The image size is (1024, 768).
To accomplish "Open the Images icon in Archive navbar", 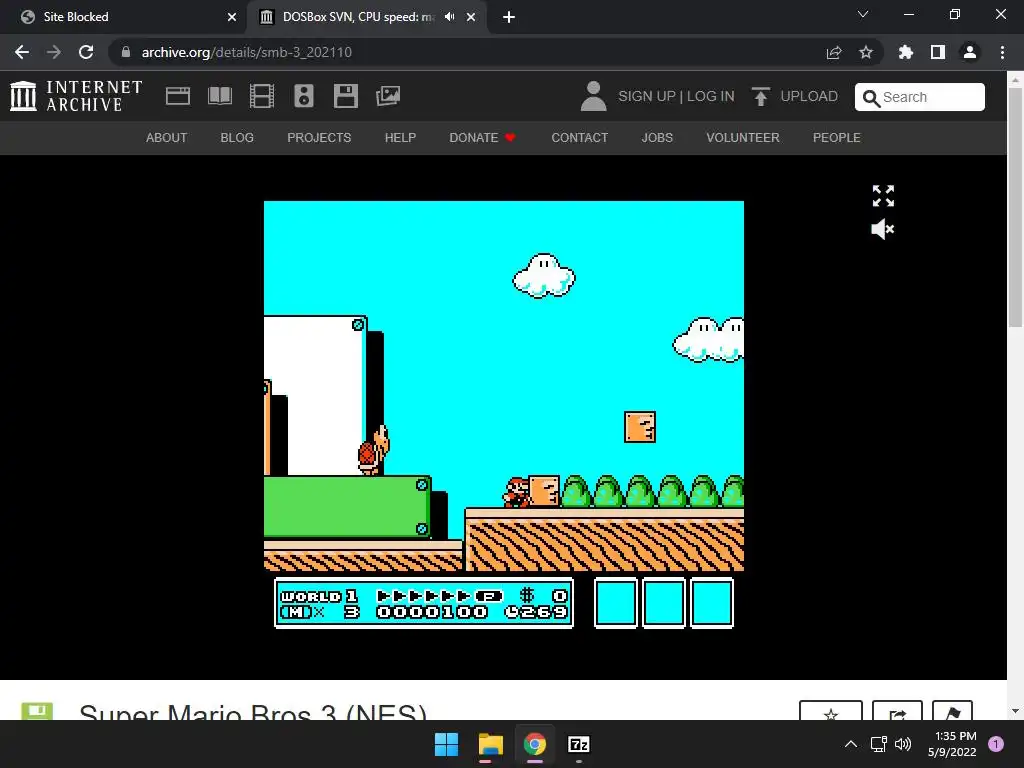I will [x=388, y=96].
